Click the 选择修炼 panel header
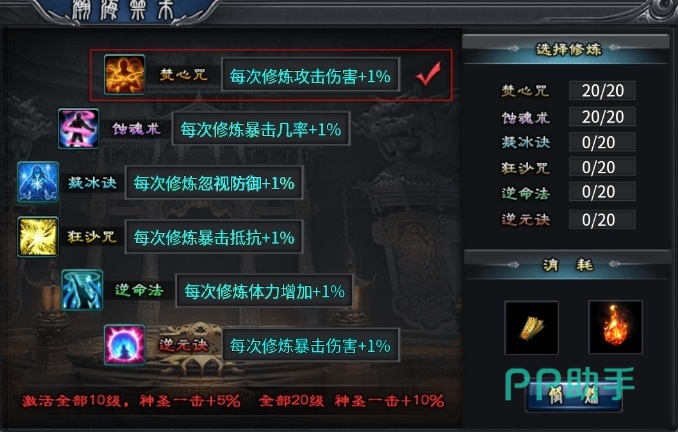 566,48
